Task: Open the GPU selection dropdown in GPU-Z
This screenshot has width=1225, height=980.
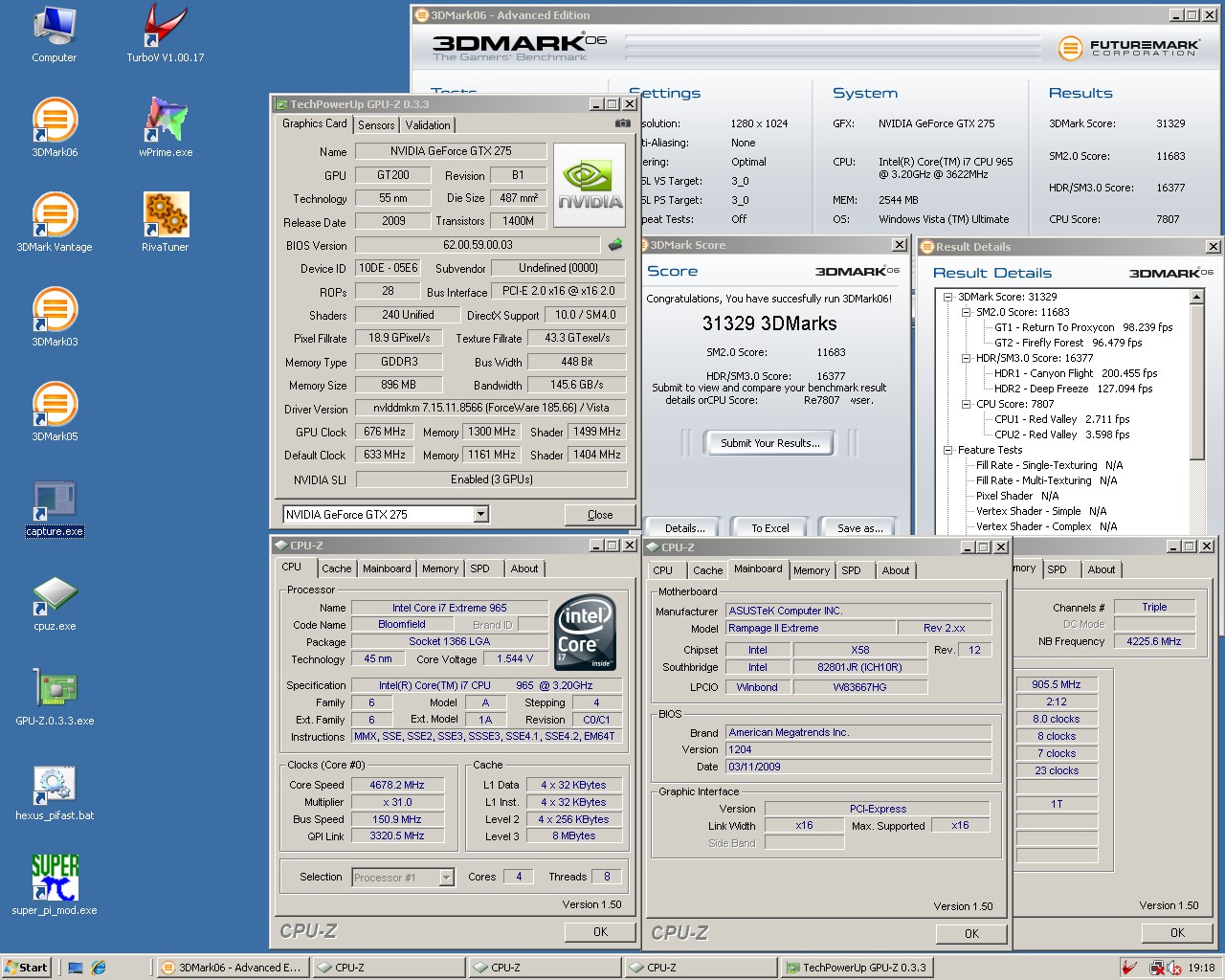Action: point(480,515)
